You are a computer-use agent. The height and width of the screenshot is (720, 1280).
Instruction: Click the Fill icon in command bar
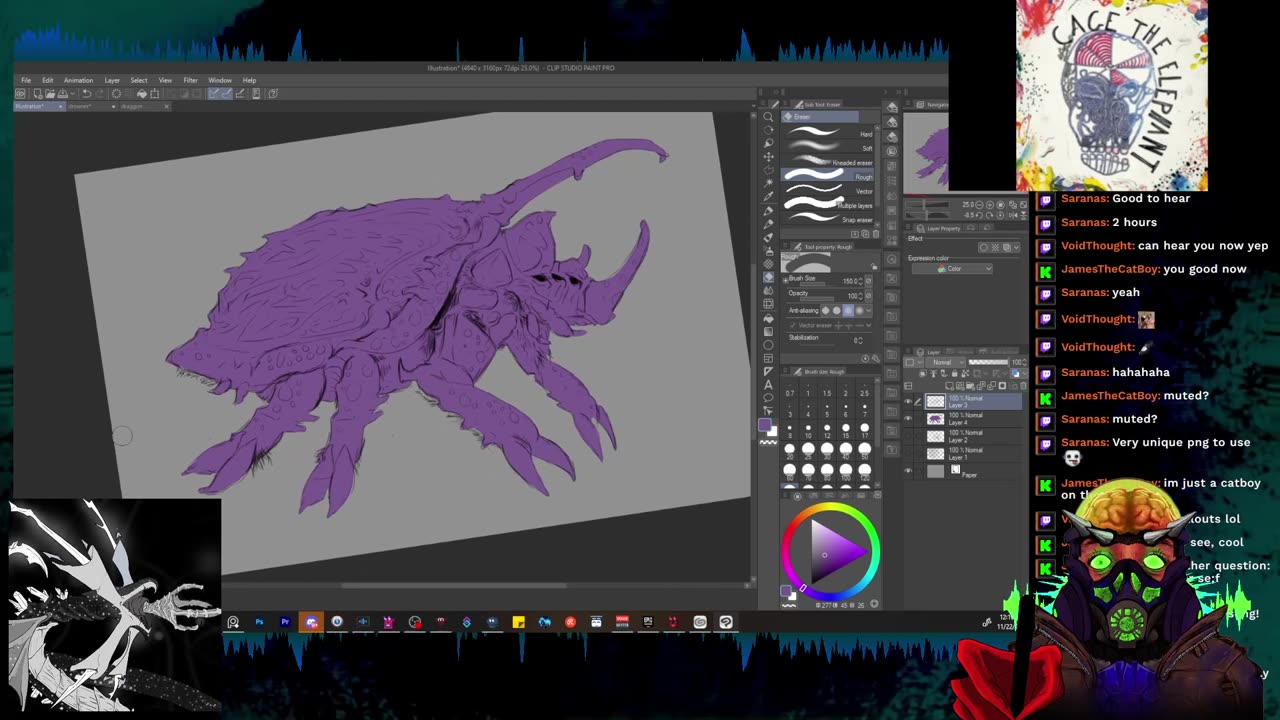[142, 94]
